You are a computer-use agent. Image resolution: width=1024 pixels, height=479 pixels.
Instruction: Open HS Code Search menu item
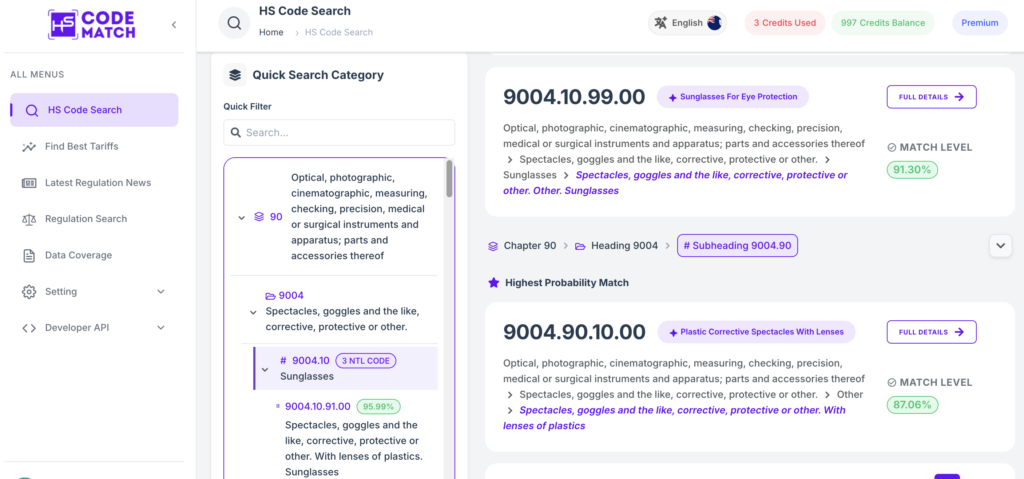tap(94, 110)
